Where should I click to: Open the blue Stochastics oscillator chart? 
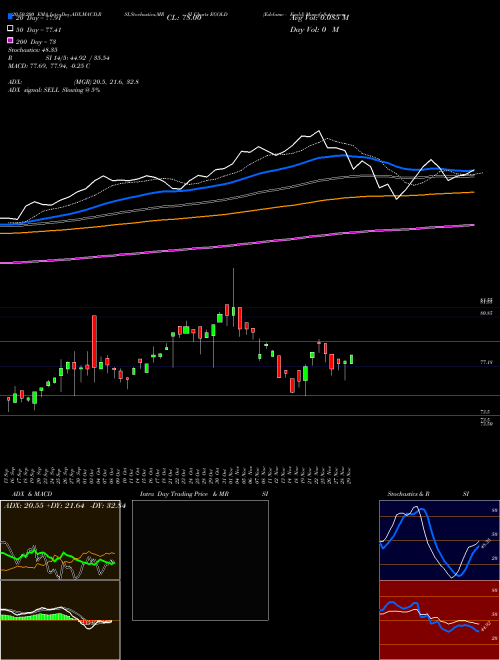point(439,540)
